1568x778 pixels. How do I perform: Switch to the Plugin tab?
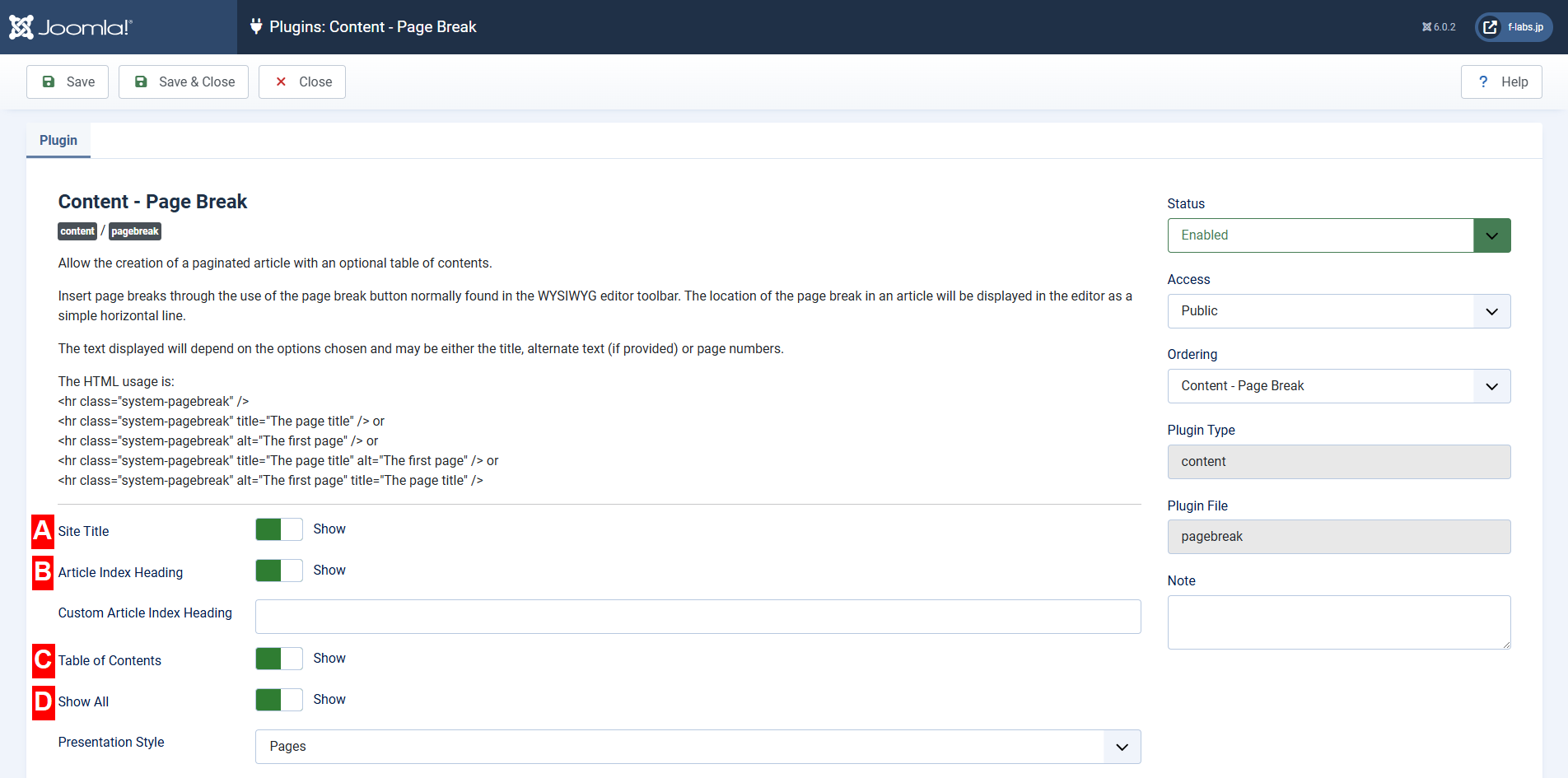pyautogui.click(x=58, y=140)
